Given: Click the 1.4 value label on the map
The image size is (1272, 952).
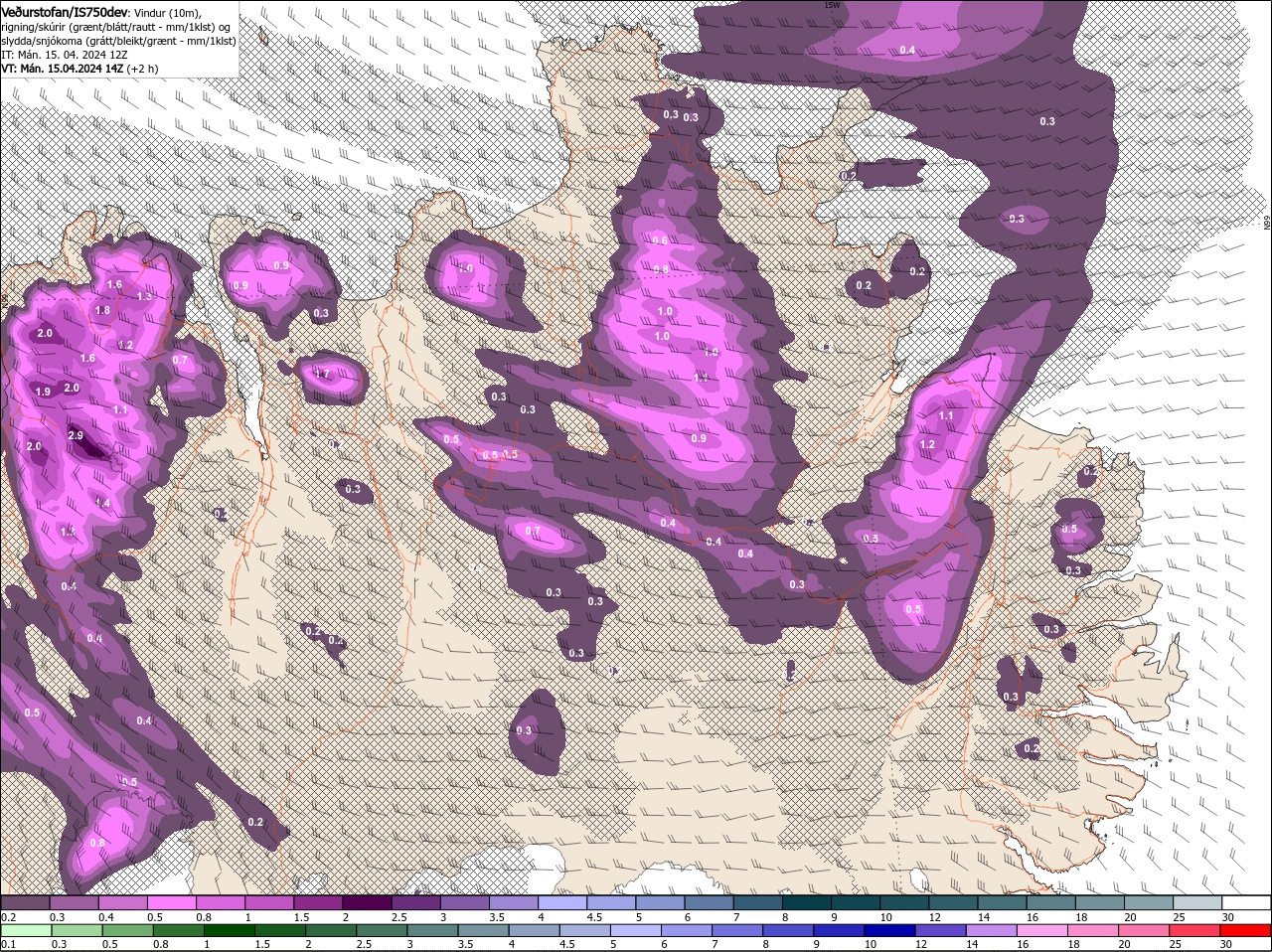Looking at the screenshot, I should click(102, 503).
